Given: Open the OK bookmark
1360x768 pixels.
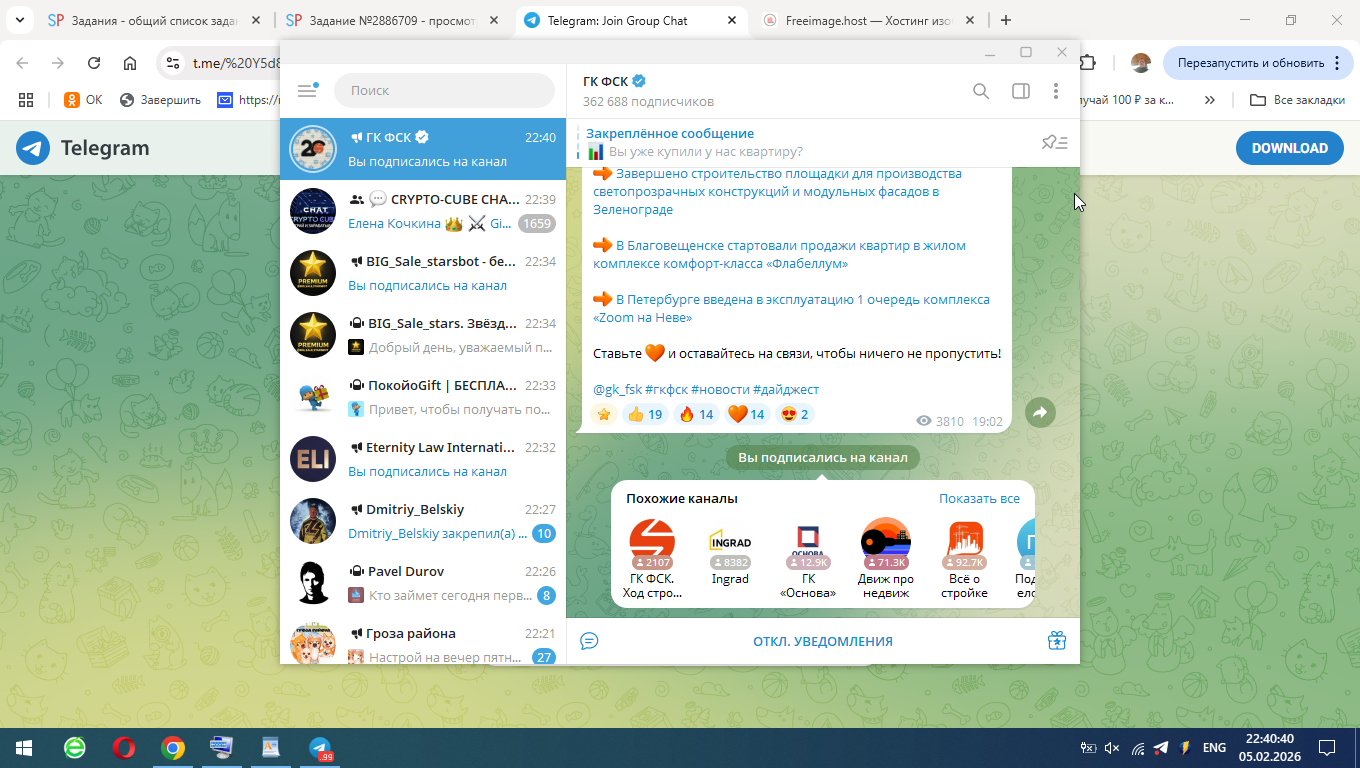Looking at the screenshot, I should point(83,100).
